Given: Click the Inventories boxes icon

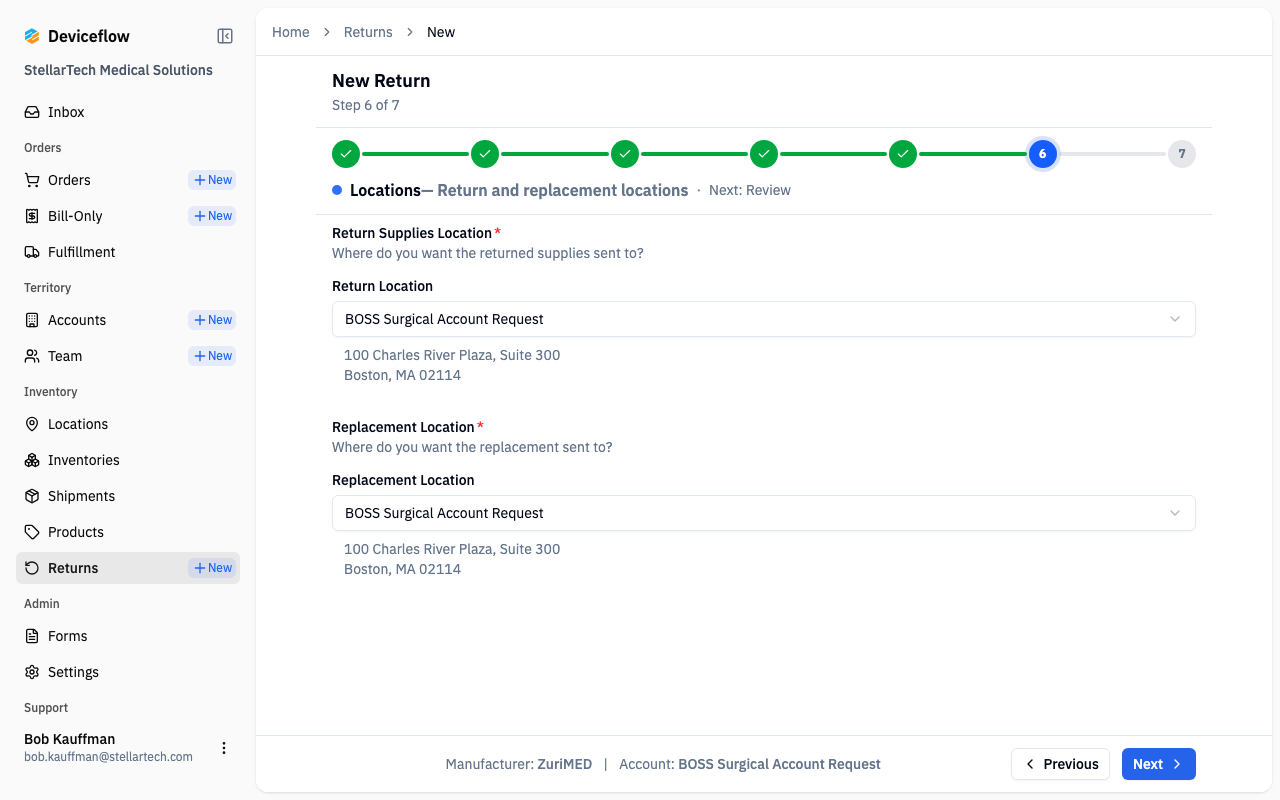Looking at the screenshot, I should point(32,460).
